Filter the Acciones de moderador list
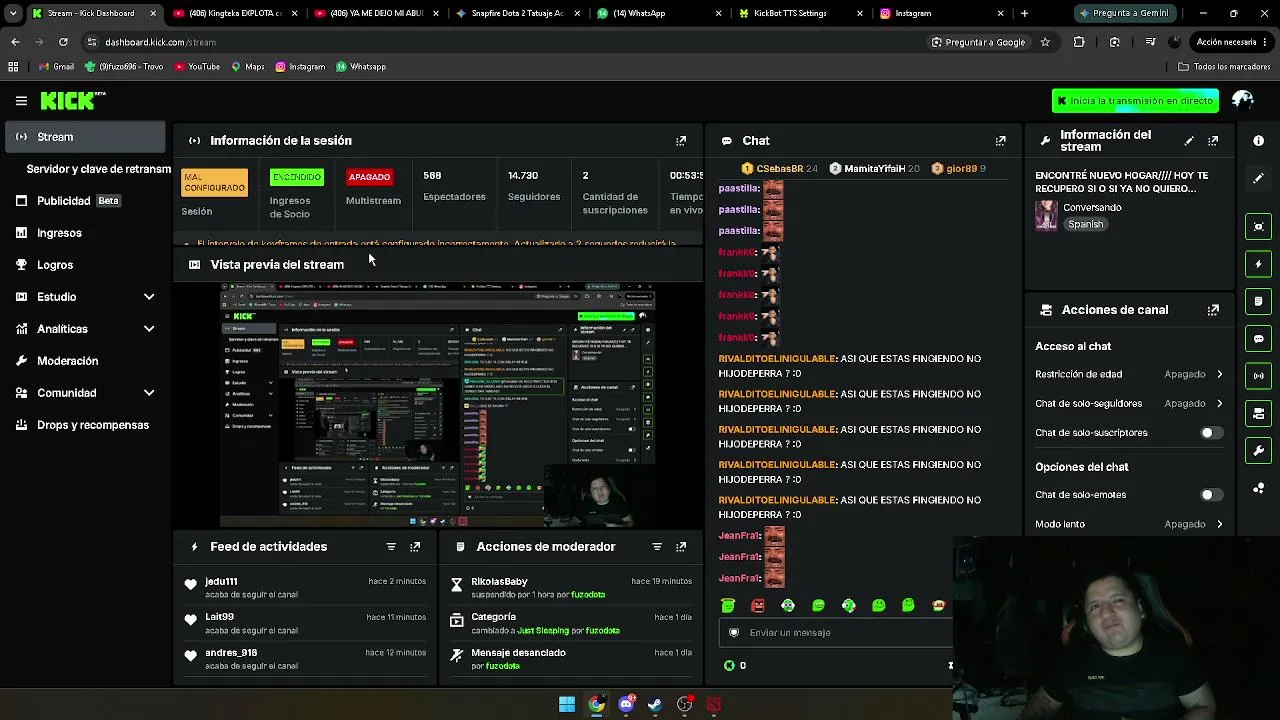1280x720 pixels. (657, 547)
